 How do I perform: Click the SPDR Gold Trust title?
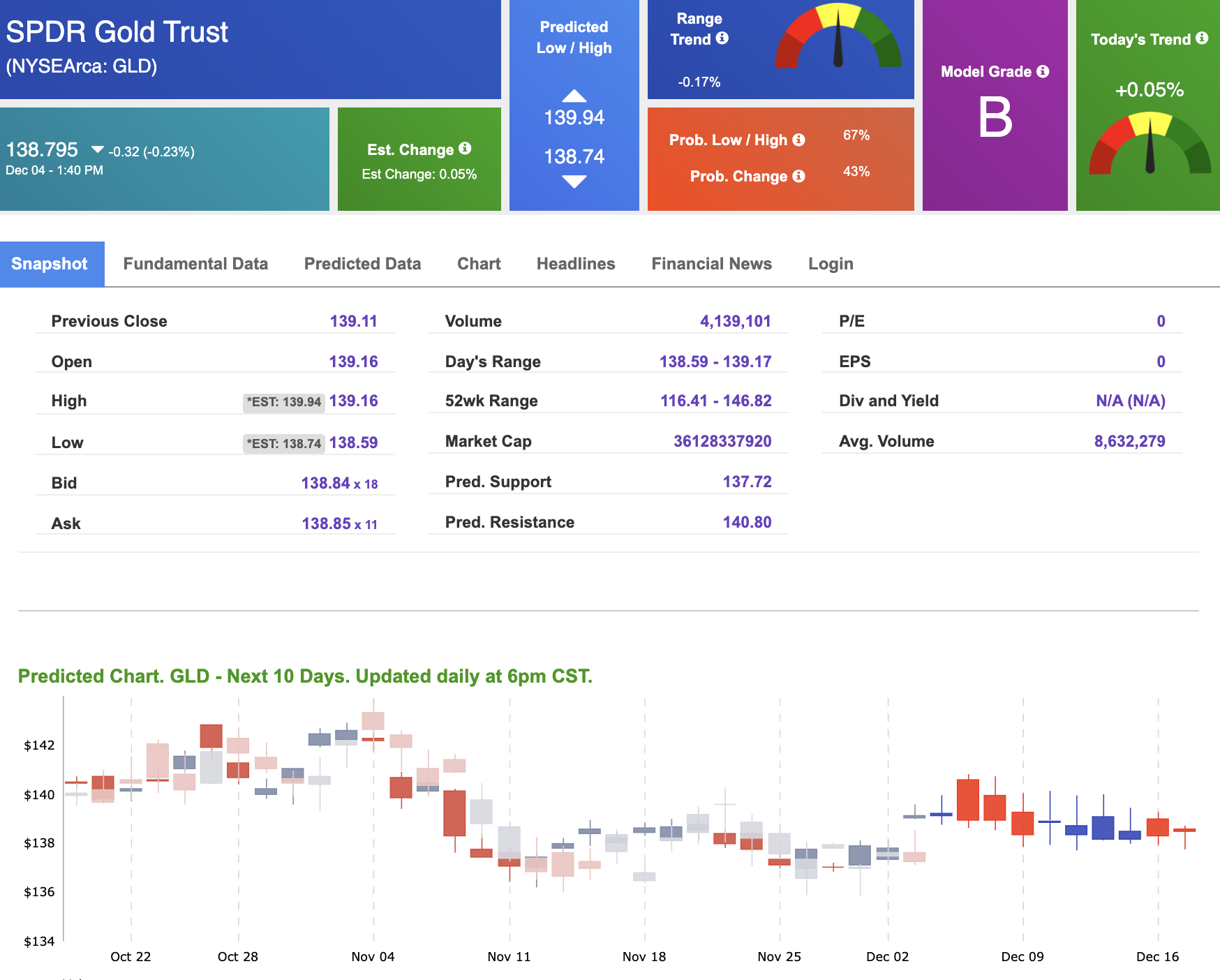pos(117,32)
